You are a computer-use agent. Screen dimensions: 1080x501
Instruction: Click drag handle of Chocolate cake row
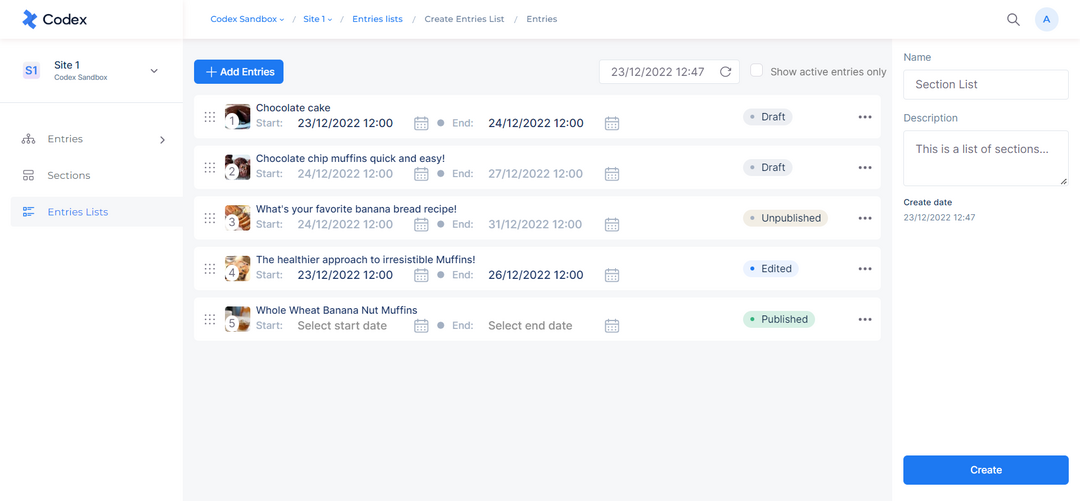(x=210, y=116)
